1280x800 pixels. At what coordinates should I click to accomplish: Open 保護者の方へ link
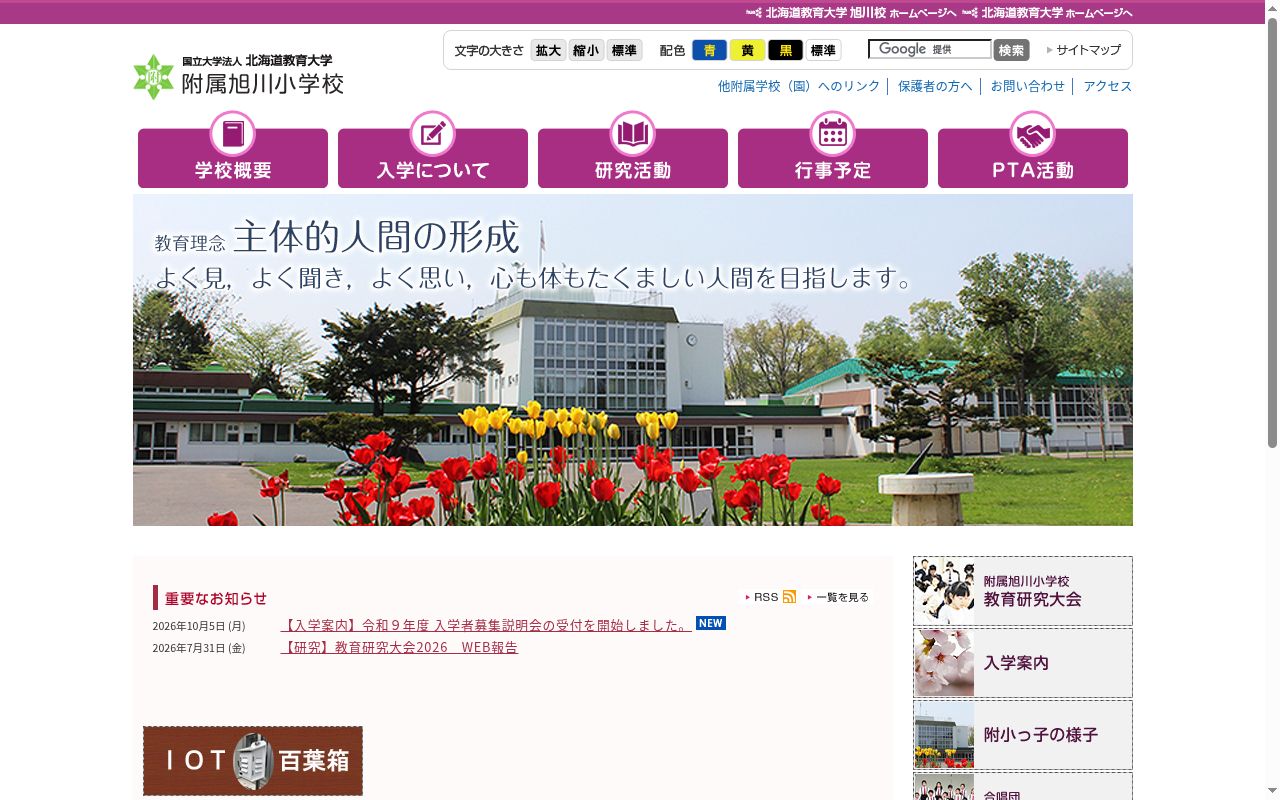[935, 86]
